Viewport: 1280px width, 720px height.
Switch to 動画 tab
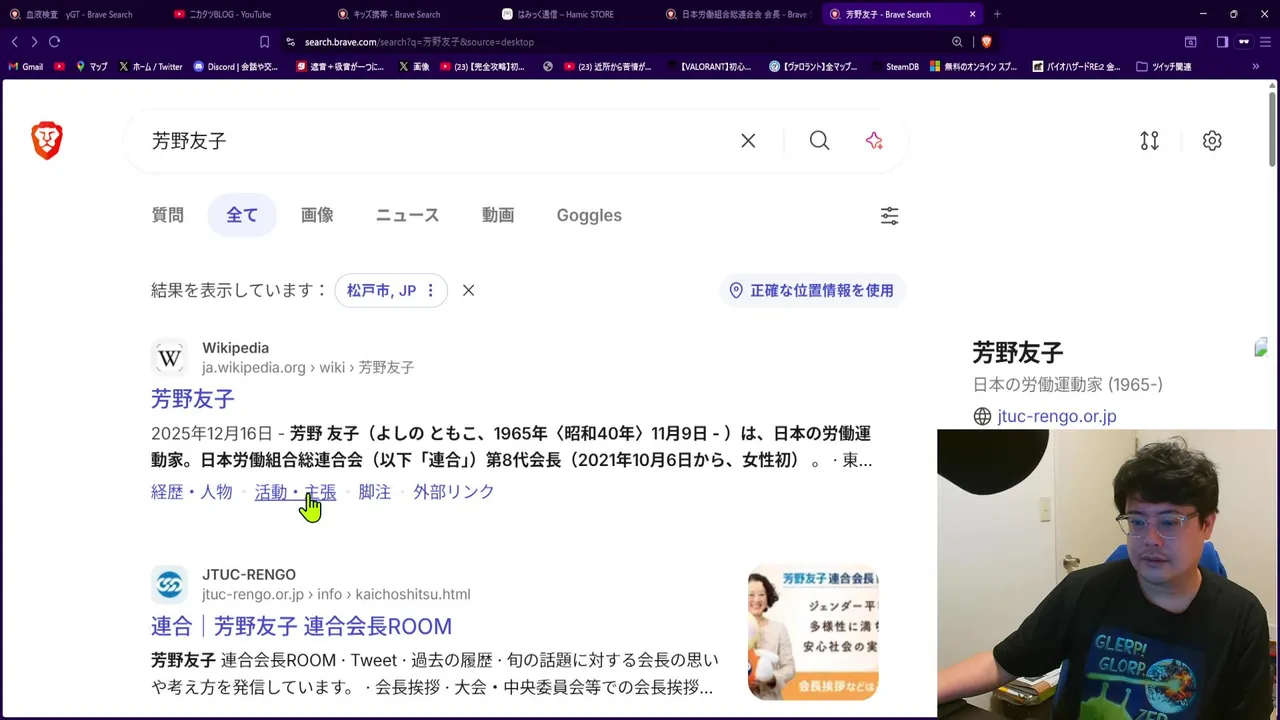tap(498, 215)
